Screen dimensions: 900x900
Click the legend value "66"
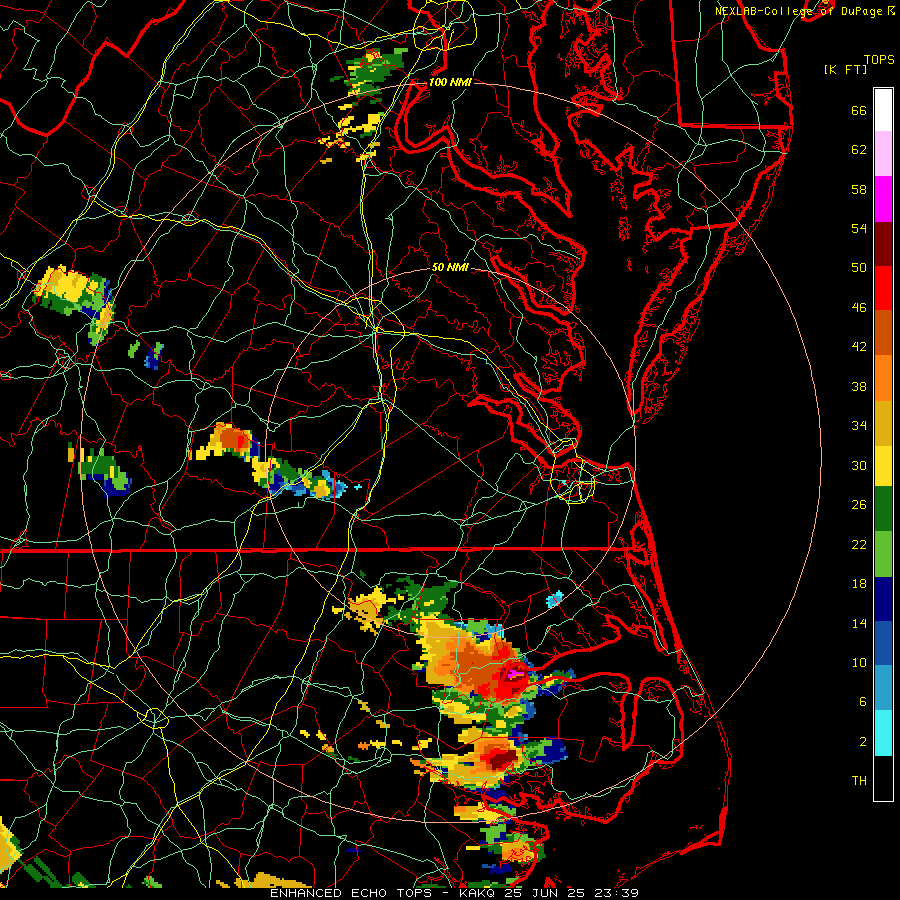coord(859,110)
